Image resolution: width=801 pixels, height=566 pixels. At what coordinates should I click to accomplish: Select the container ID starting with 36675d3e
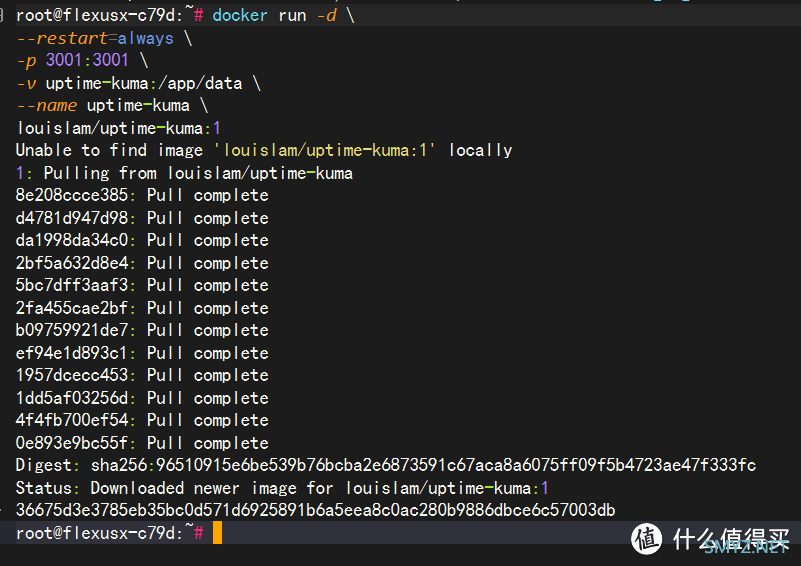tap(316, 510)
